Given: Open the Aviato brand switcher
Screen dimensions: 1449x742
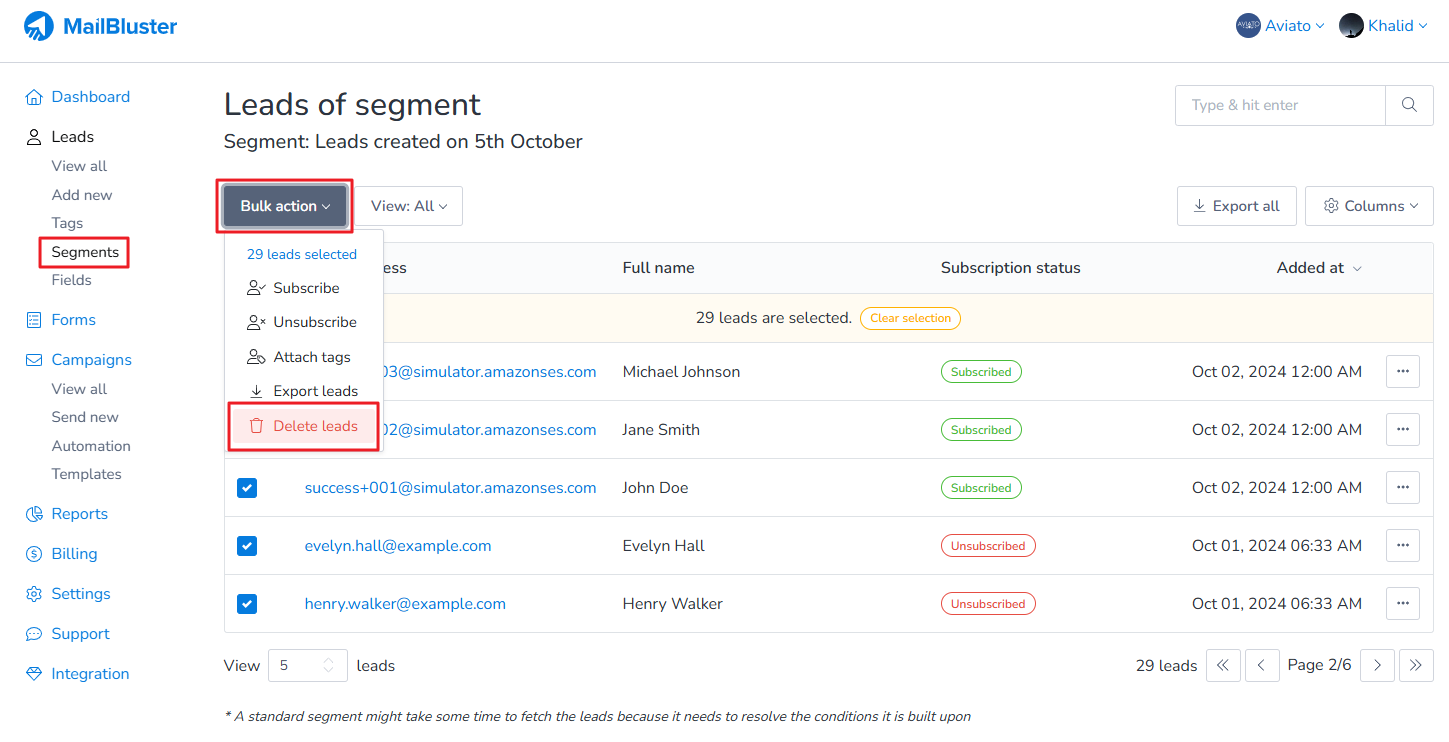Looking at the screenshot, I should pos(1280,26).
